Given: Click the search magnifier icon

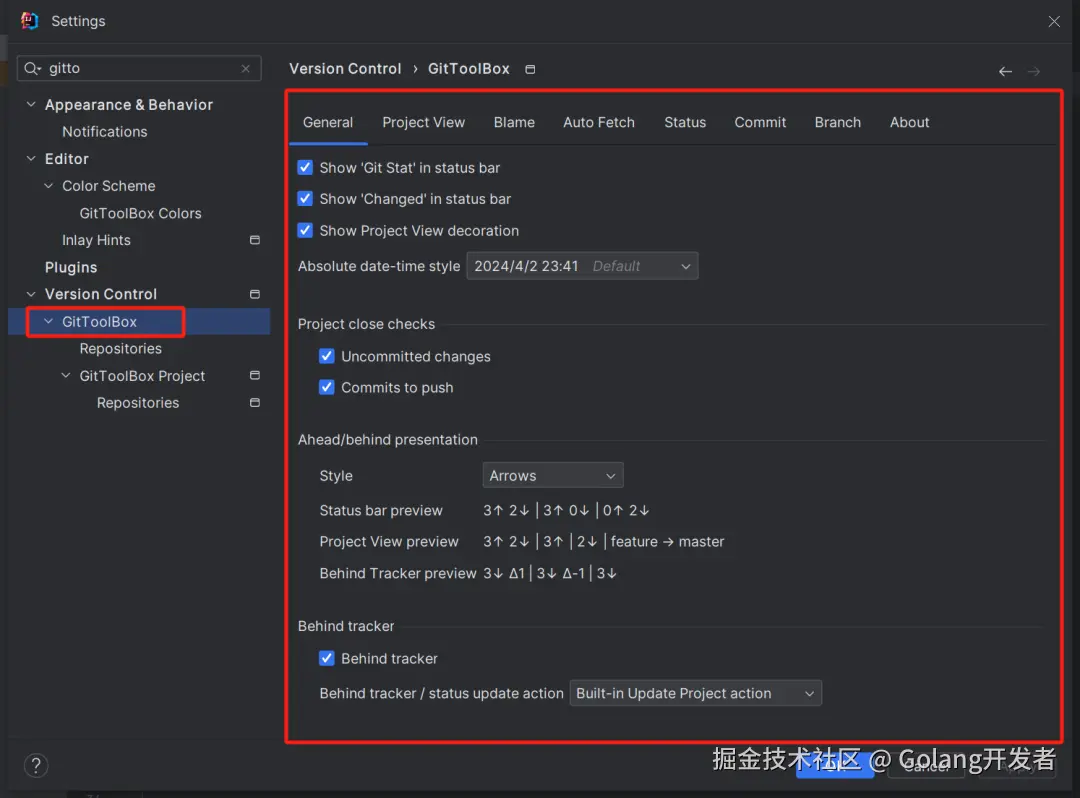Looking at the screenshot, I should pos(32,68).
